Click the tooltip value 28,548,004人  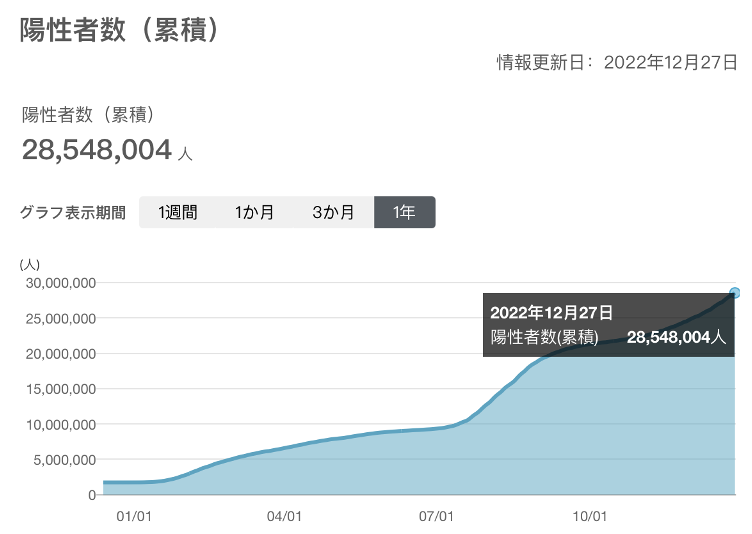(676, 337)
